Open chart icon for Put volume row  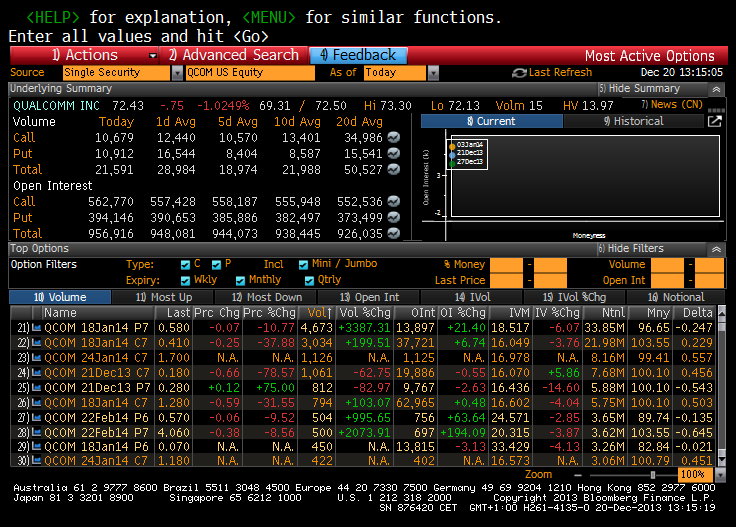point(394,153)
